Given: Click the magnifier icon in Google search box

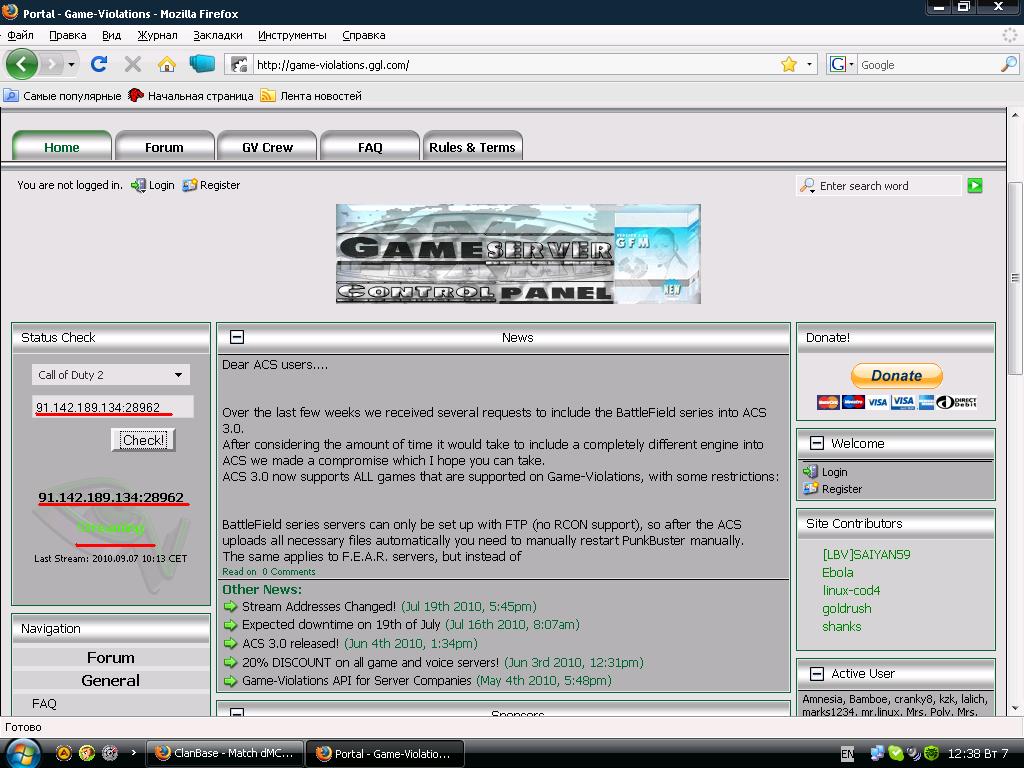Looking at the screenshot, I should [1008, 64].
